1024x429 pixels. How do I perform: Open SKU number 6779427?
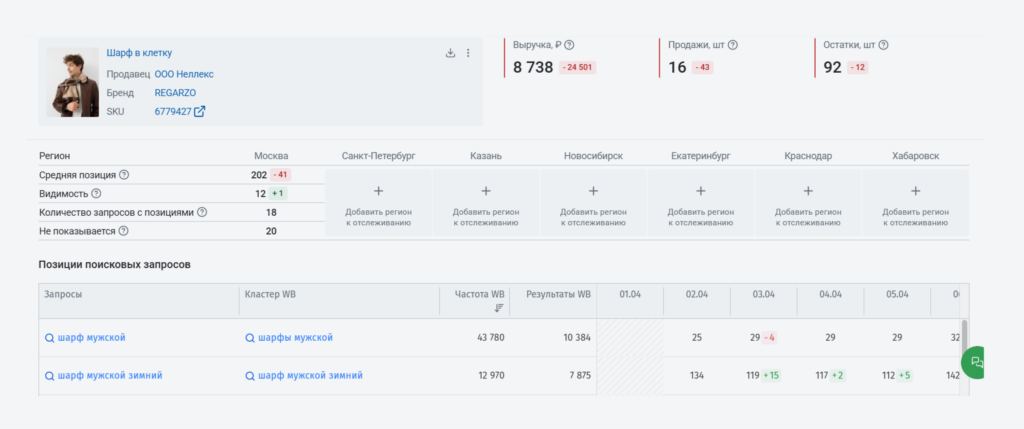pyautogui.click(x=173, y=112)
